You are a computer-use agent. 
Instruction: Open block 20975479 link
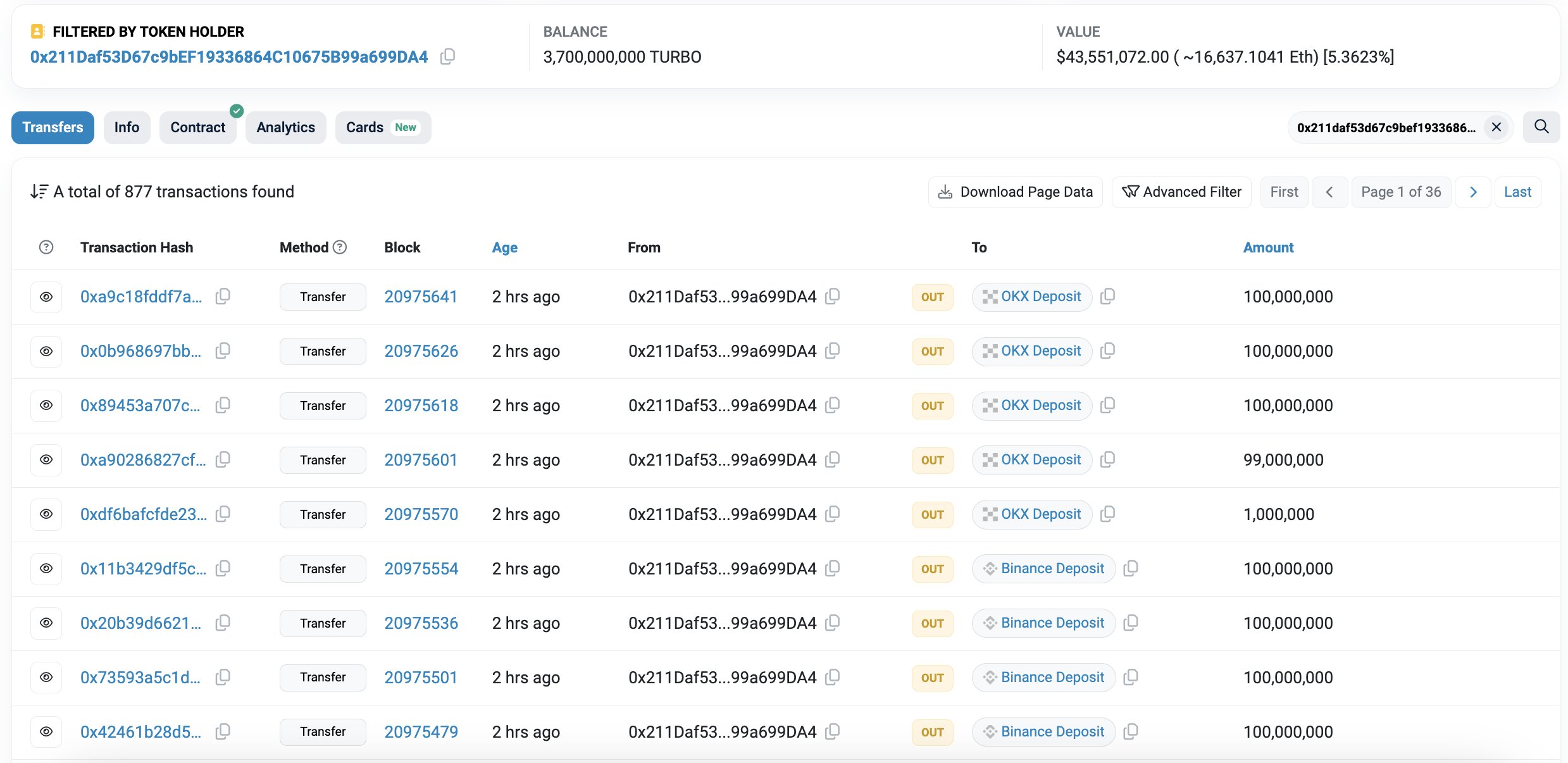(421, 732)
